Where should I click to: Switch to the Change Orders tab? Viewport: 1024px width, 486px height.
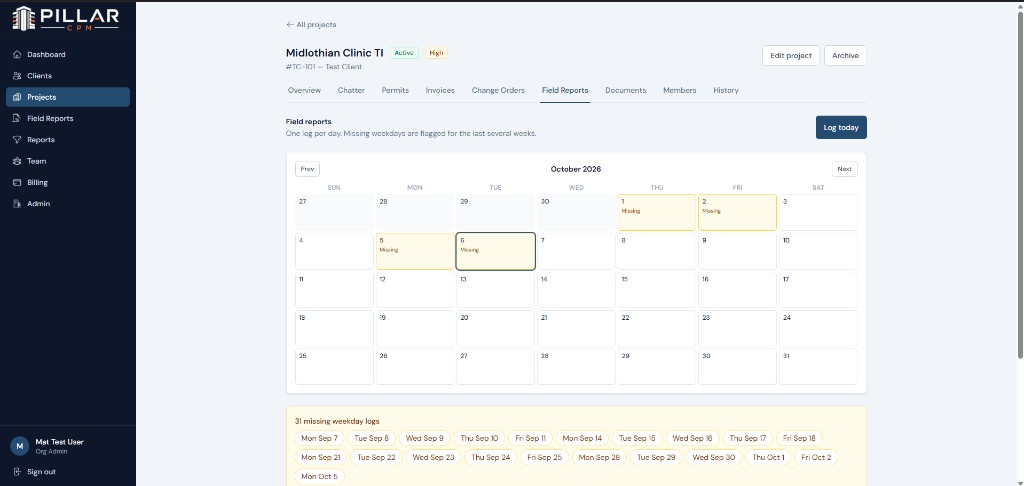pyautogui.click(x=498, y=90)
